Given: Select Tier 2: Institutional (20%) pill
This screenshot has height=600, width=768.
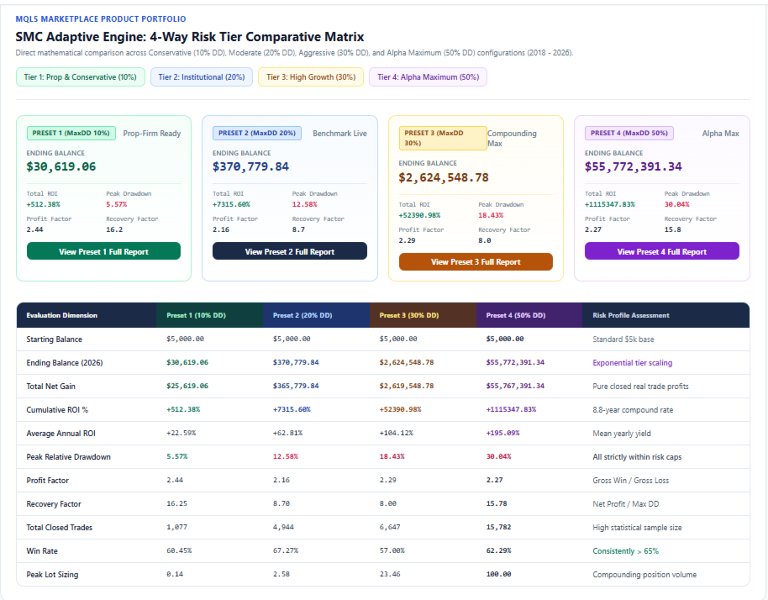Looking at the screenshot, I should pyautogui.click(x=201, y=77).
